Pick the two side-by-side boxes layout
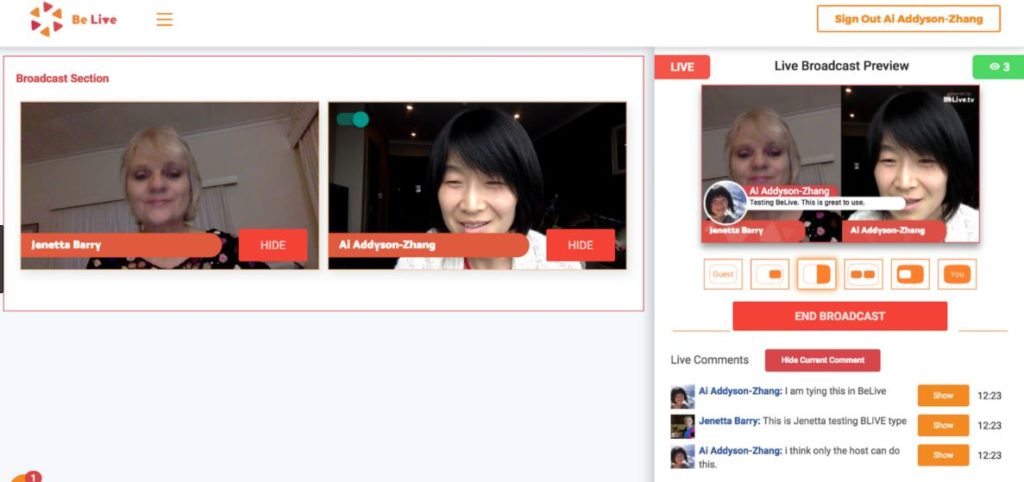This screenshot has width=1024, height=482. (x=863, y=274)
